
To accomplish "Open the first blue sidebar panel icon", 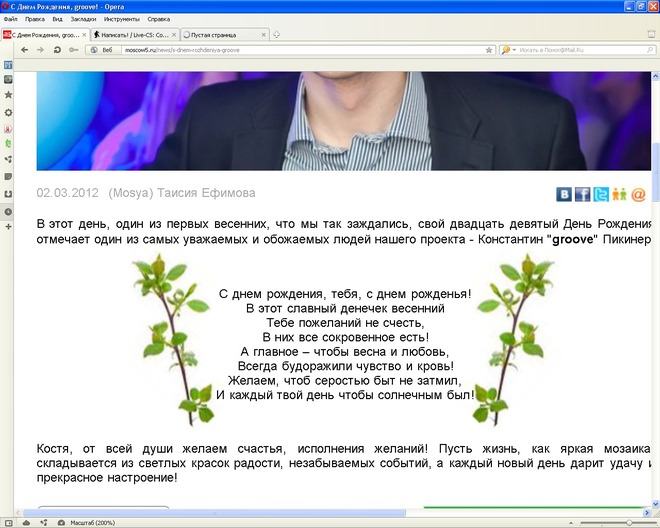I will 8,64.
